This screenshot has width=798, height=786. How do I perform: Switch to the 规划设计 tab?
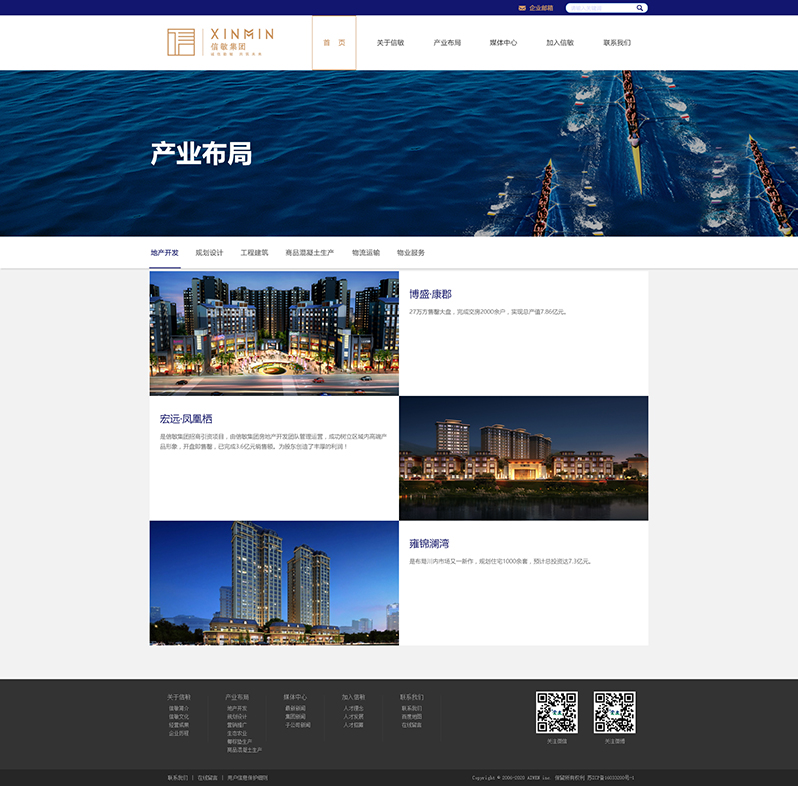tap(209, 253)
